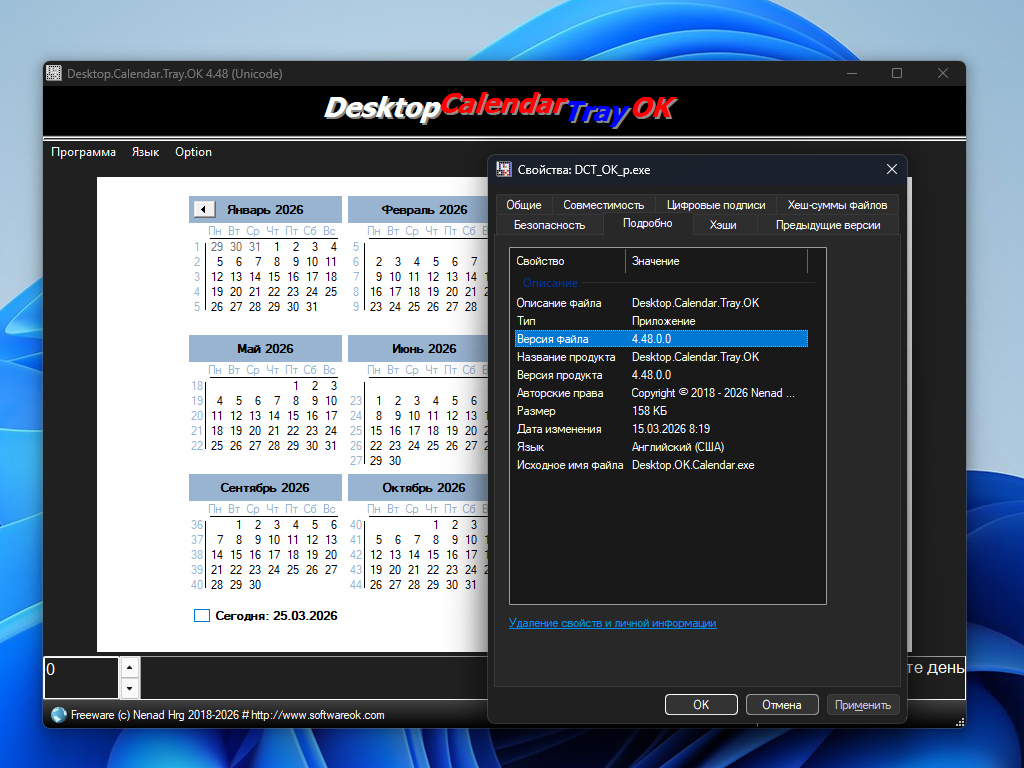Click the Desktop.Calendar.Tray.OK title bar icon
1024x768 pixels.
(54, 73)
